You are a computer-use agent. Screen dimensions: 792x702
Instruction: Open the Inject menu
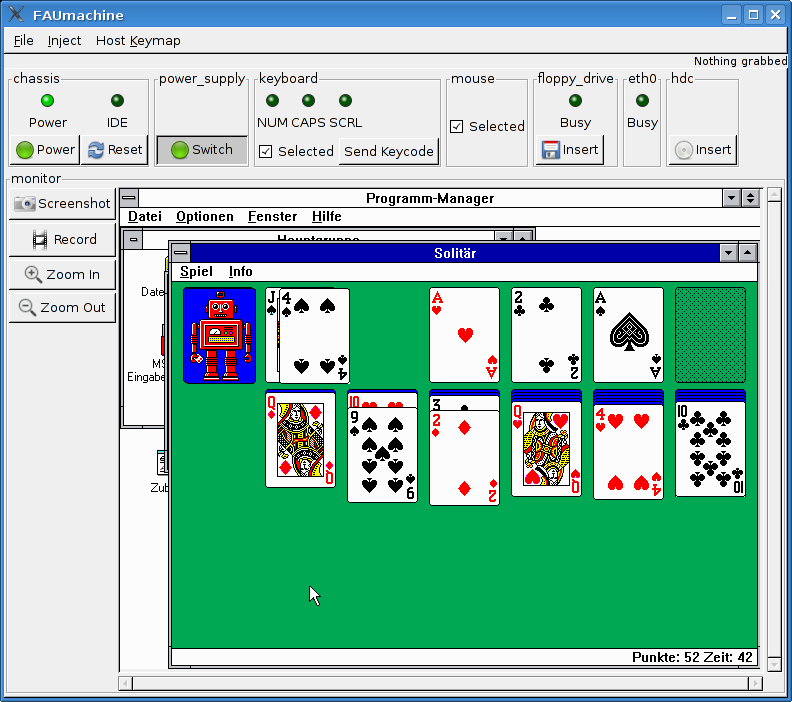[64, 40]
